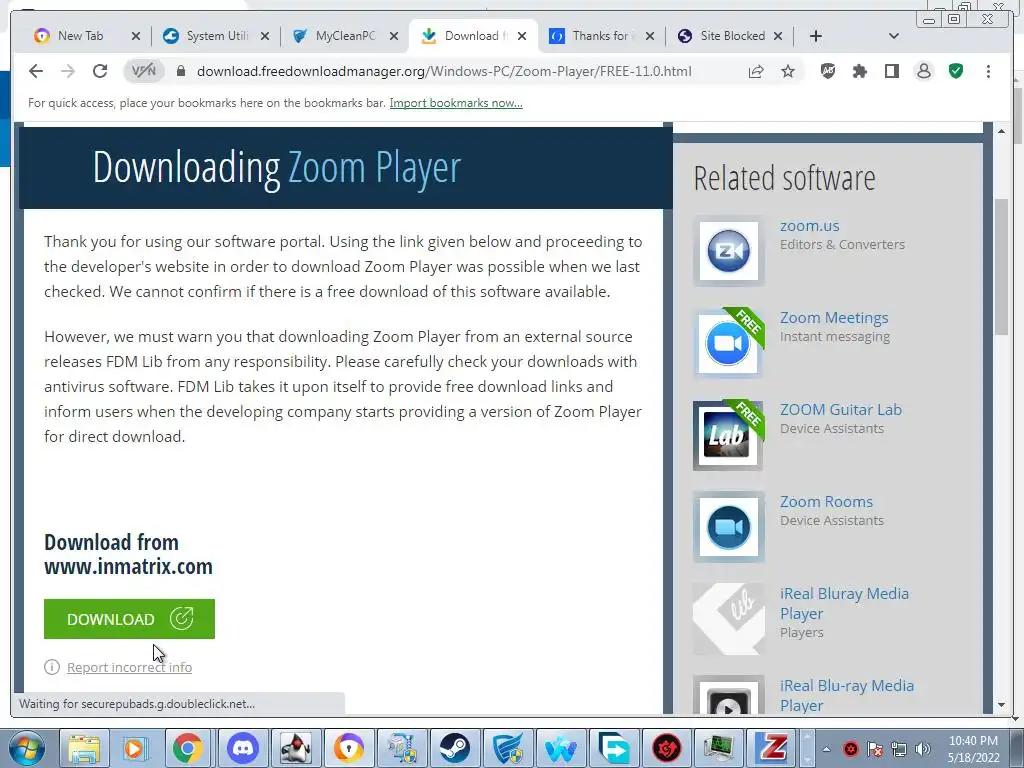The image size is (1024, 768).
Task: Click the ZOOM Guitar Lab thumbnail
Action: click(x=728, y=435)
